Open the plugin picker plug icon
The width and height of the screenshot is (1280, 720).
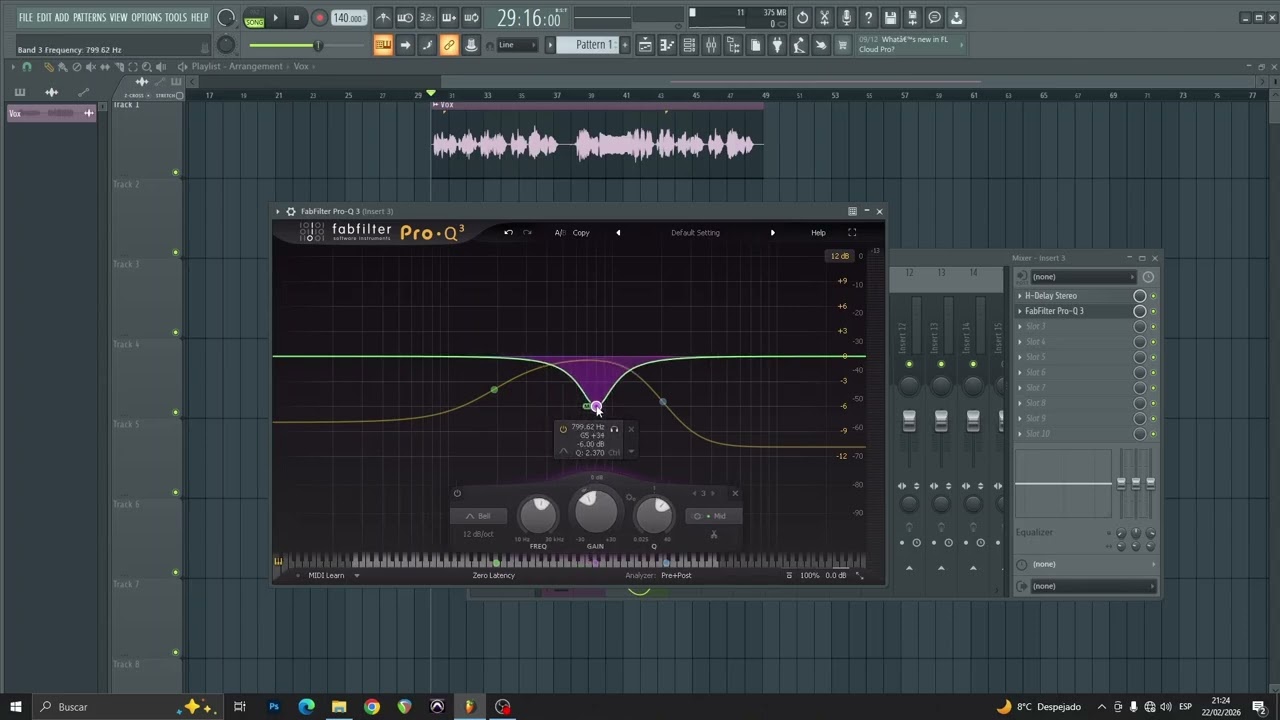(777, 45)
